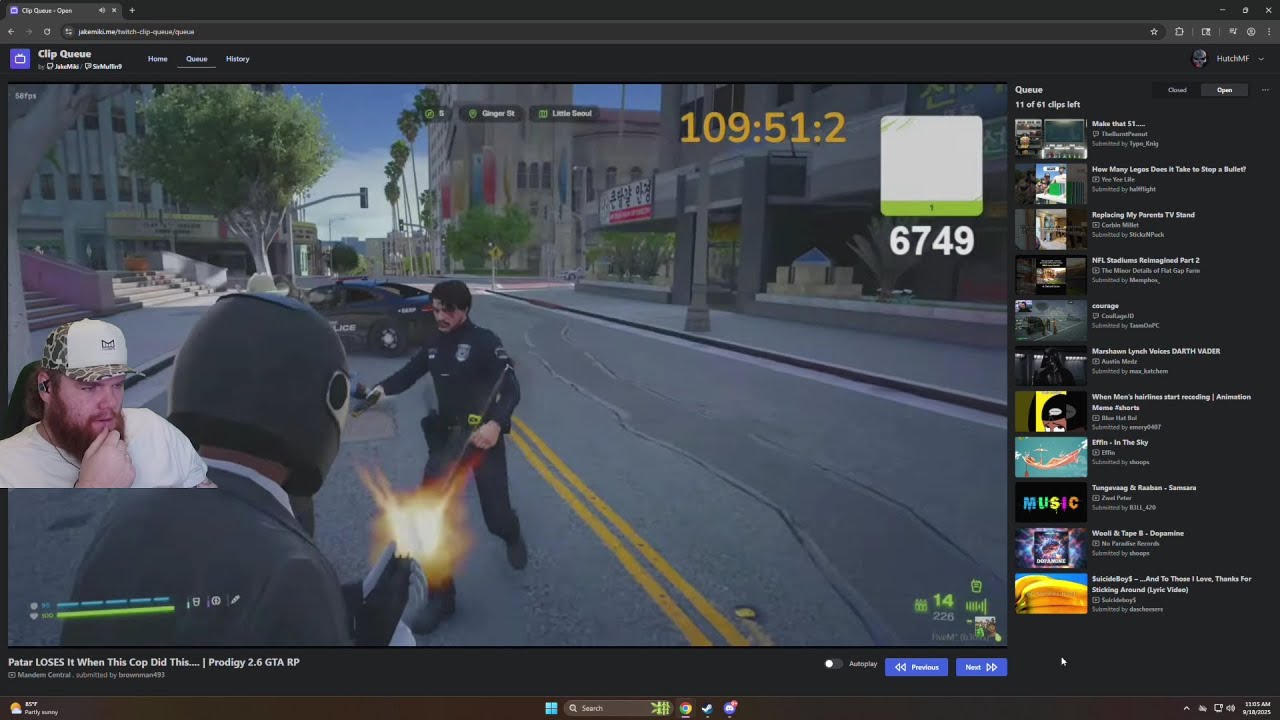Screen dimensions: 1280x720
Task: Set the queue to Open
Action: [x=1224, y=90]
